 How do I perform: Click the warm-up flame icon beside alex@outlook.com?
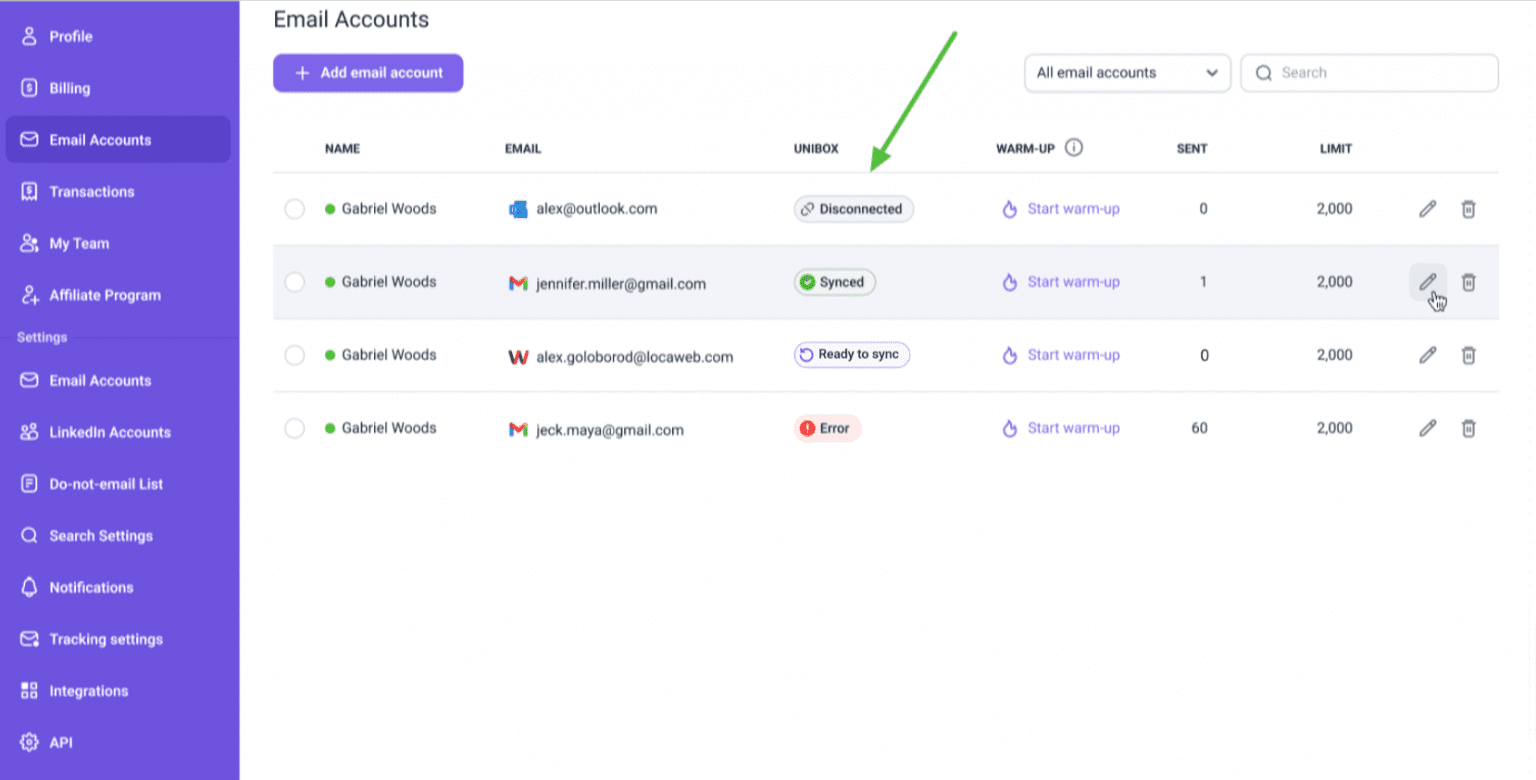coord(1009,209)
